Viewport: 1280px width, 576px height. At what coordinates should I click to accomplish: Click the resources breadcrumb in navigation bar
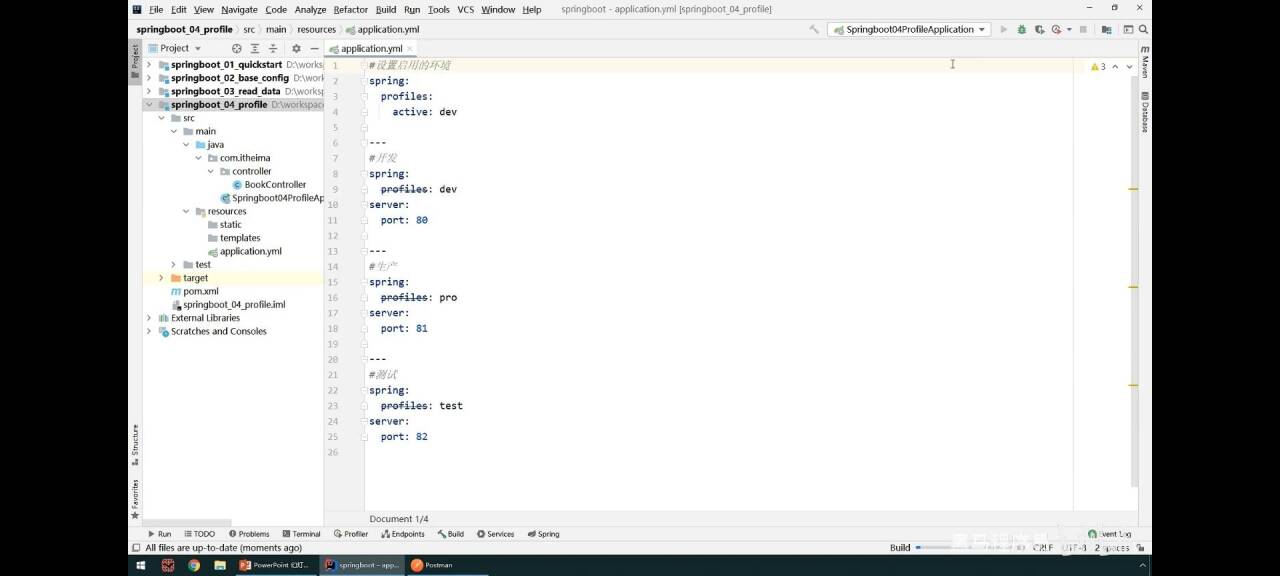coord(316,30)
